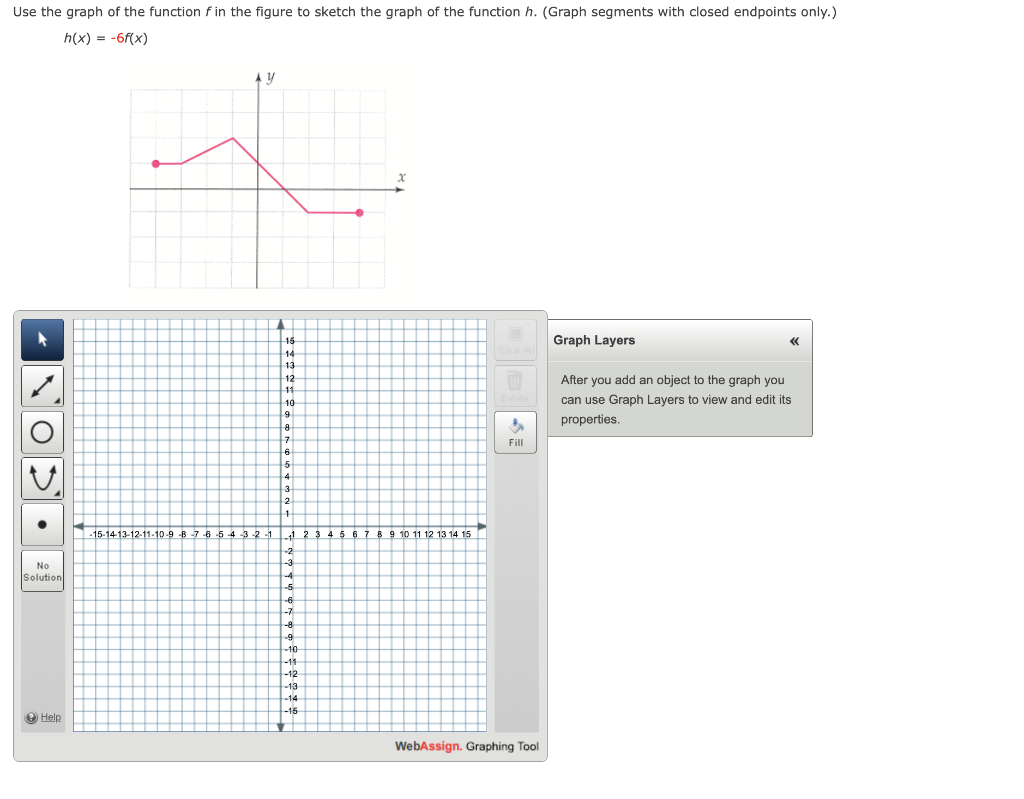Image resolution: width=1024 pixels, height=799 pixels.
Task: Select the parabola drawing tool
Action: pos(42,477)
